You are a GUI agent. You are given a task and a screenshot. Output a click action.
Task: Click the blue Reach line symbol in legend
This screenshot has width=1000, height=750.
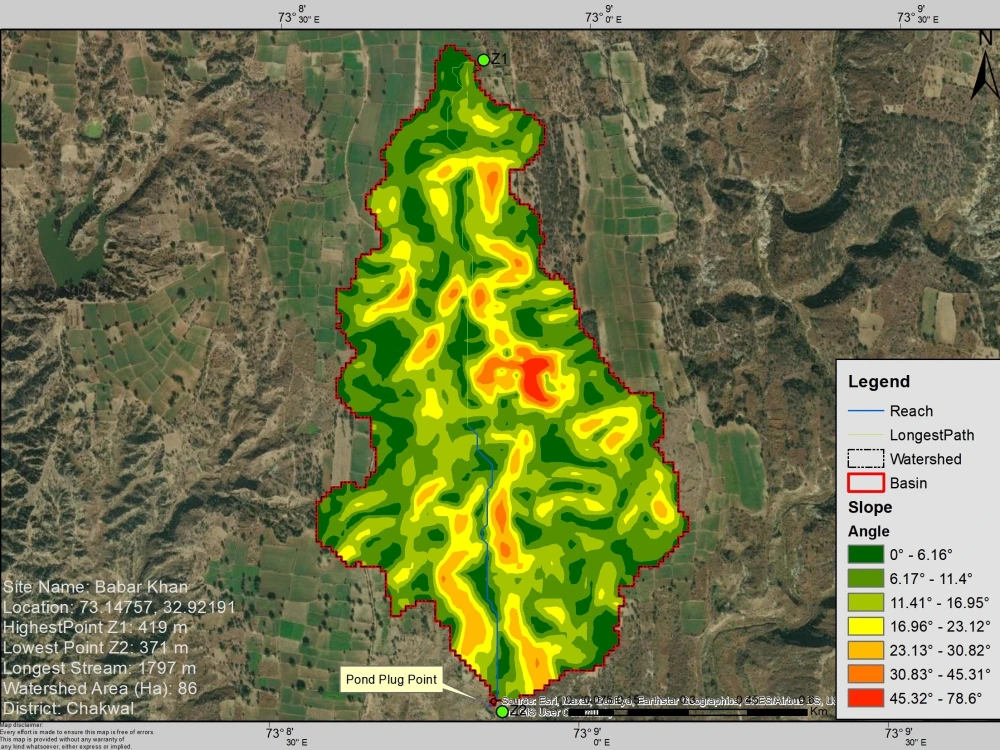866,411
